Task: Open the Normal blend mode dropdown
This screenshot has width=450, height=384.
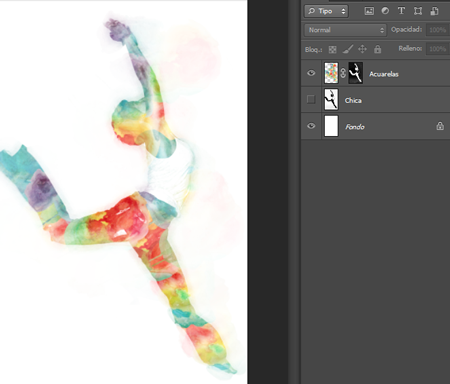Action: point(345,30)
